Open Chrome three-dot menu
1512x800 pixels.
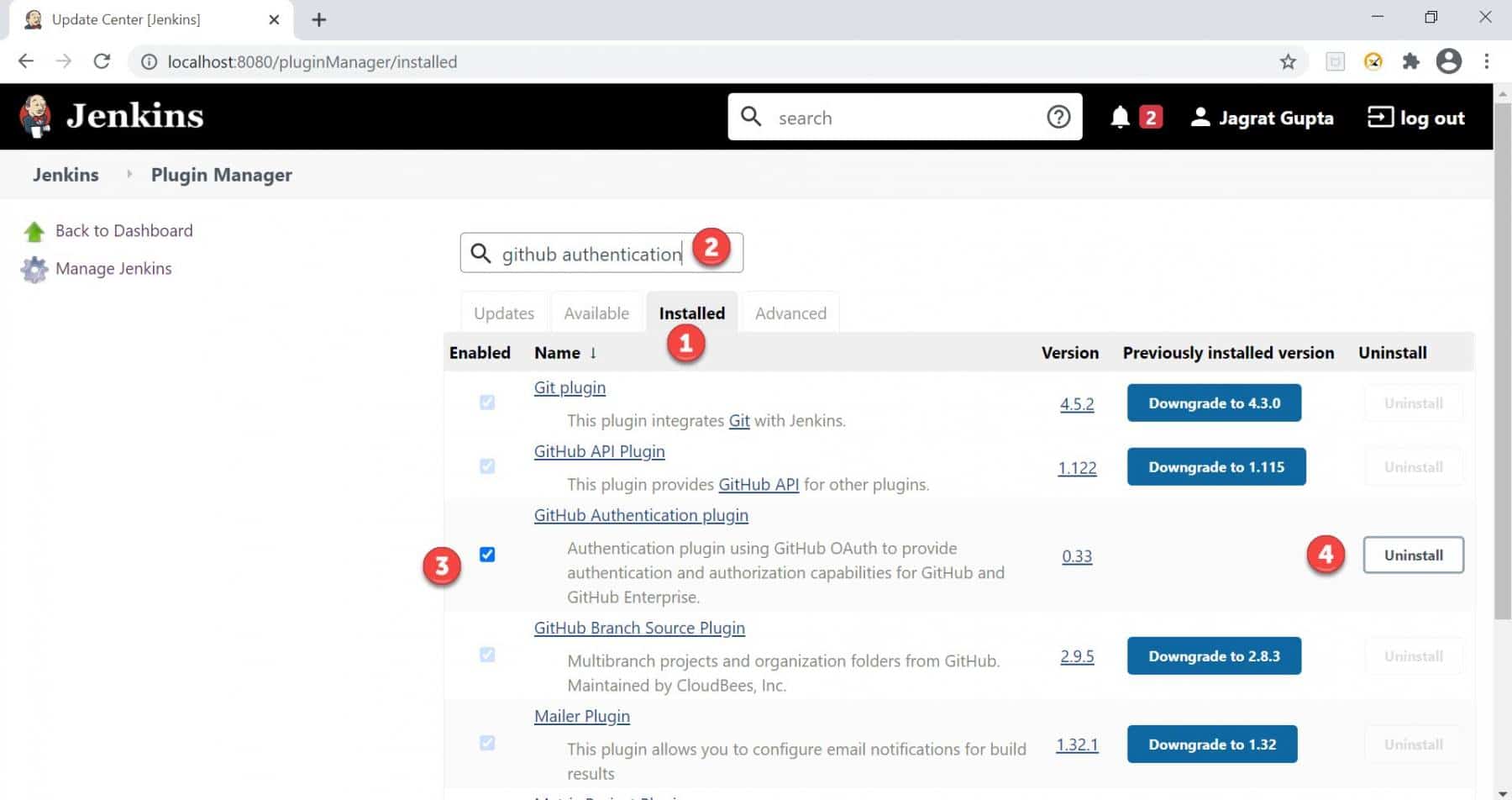(x=1487, y=61)
